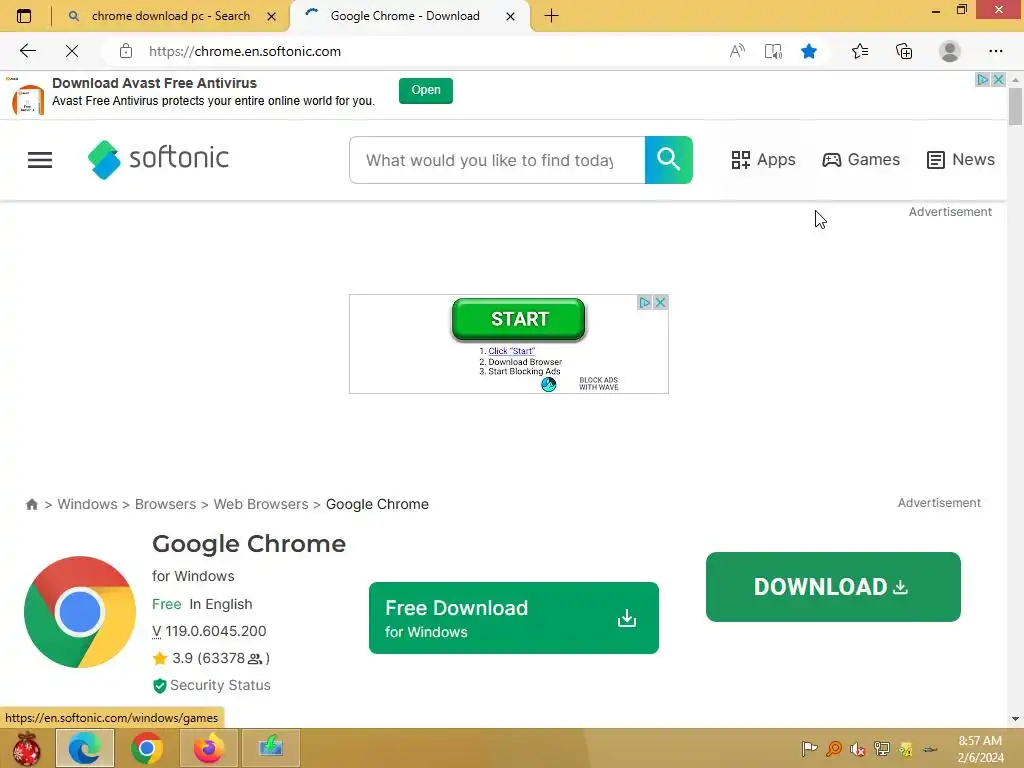Focus the Softonic search field
Screen dimensions: 1024x768
tap(497, 160)
